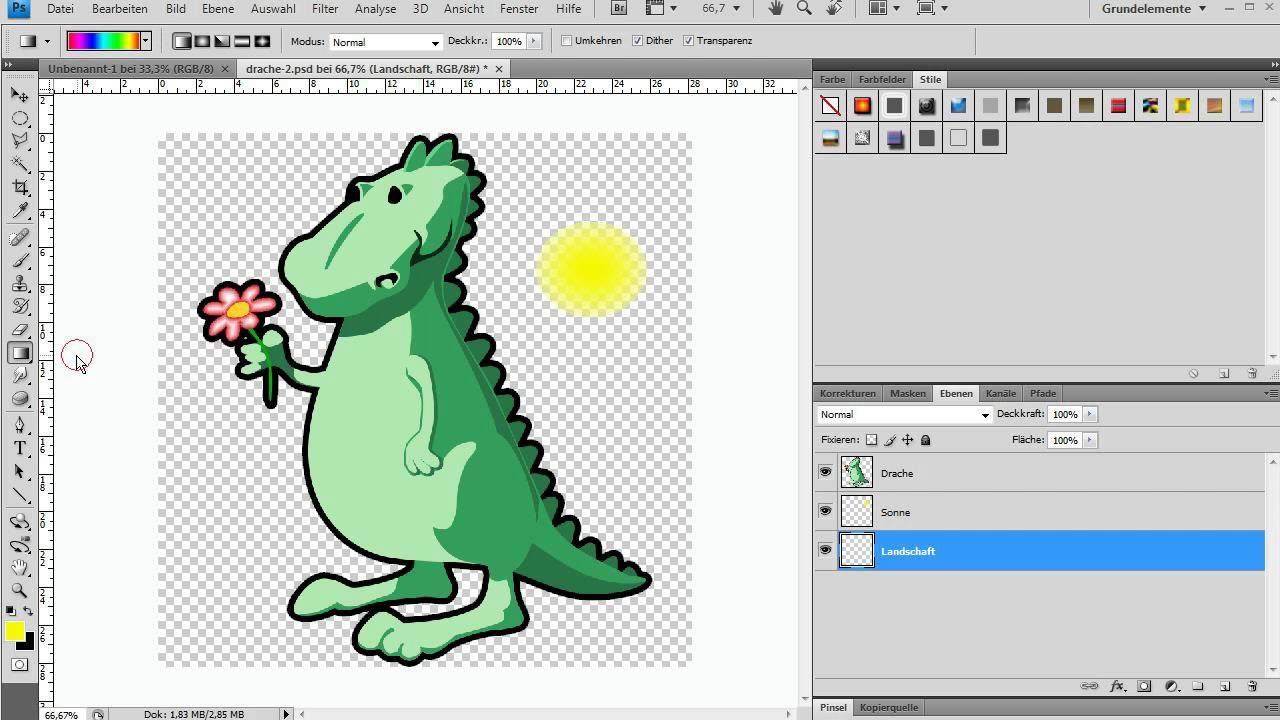The width and height of the screenshot is (1280, 720).
Task: Choose radial gradient type
Action: (202, 42)
